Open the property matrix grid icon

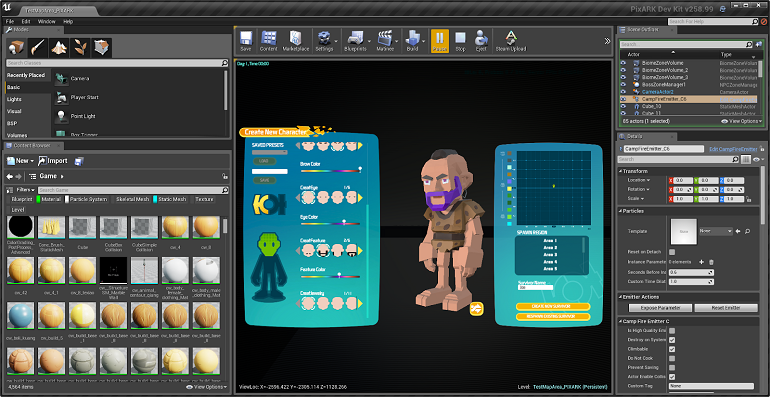(746, 159)
